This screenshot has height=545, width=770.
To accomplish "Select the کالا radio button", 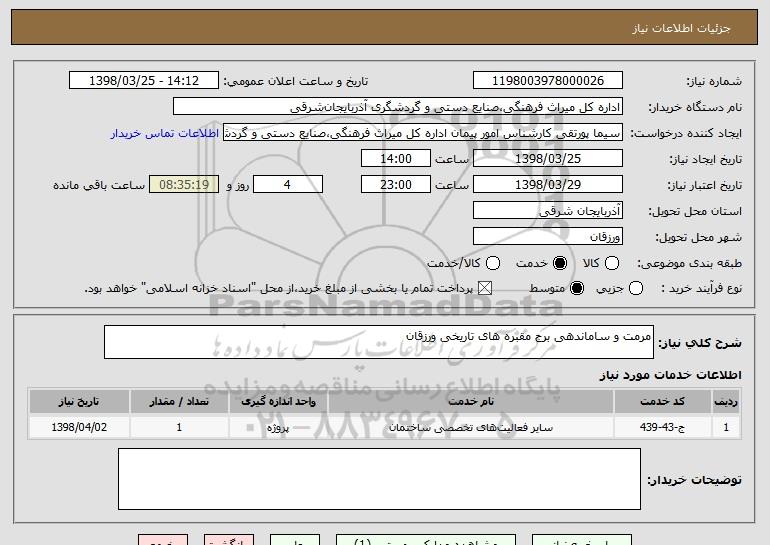I will (x=611, y=263).
